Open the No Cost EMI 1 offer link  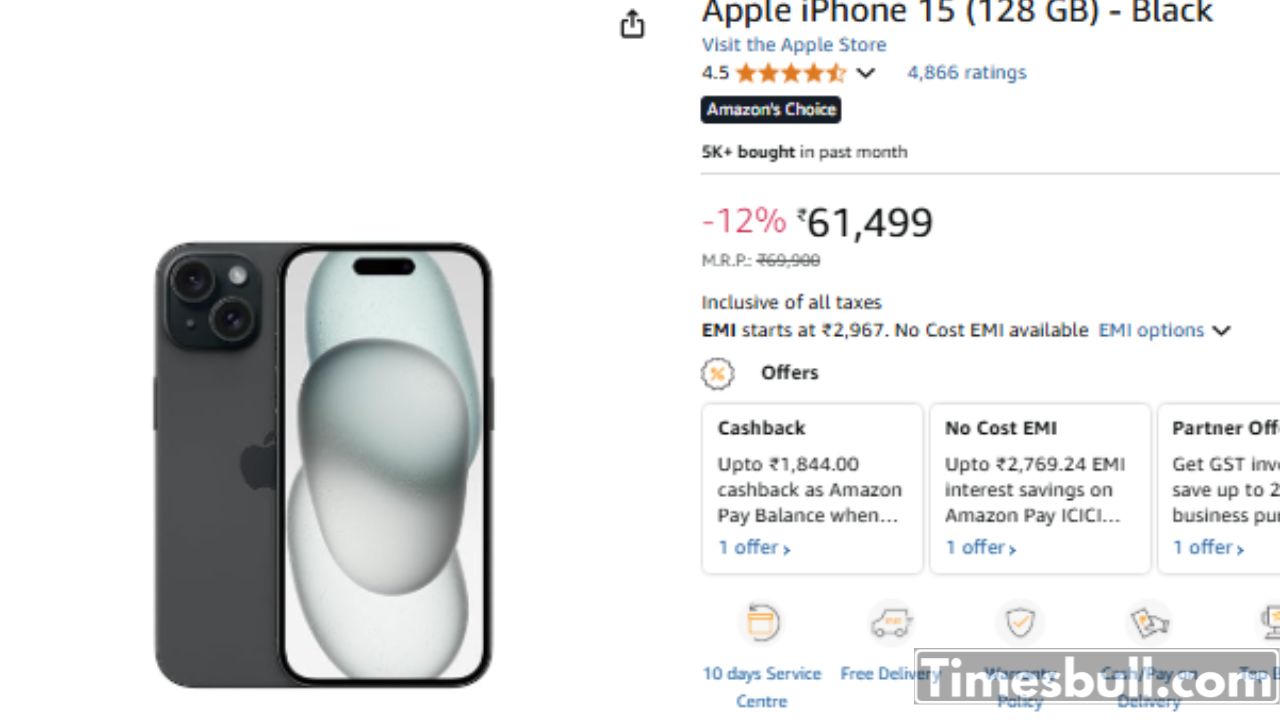pos(981,548)
